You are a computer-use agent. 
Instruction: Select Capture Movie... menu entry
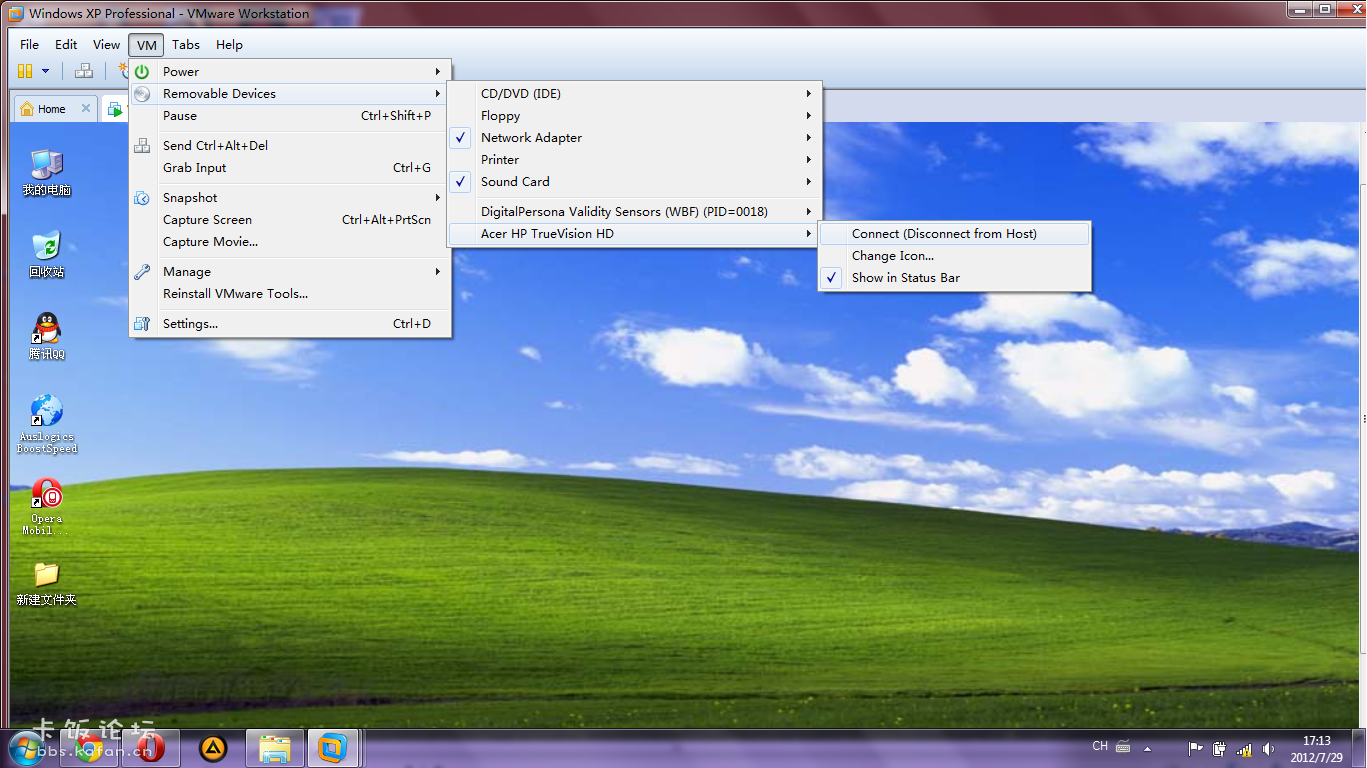[290, 242]
